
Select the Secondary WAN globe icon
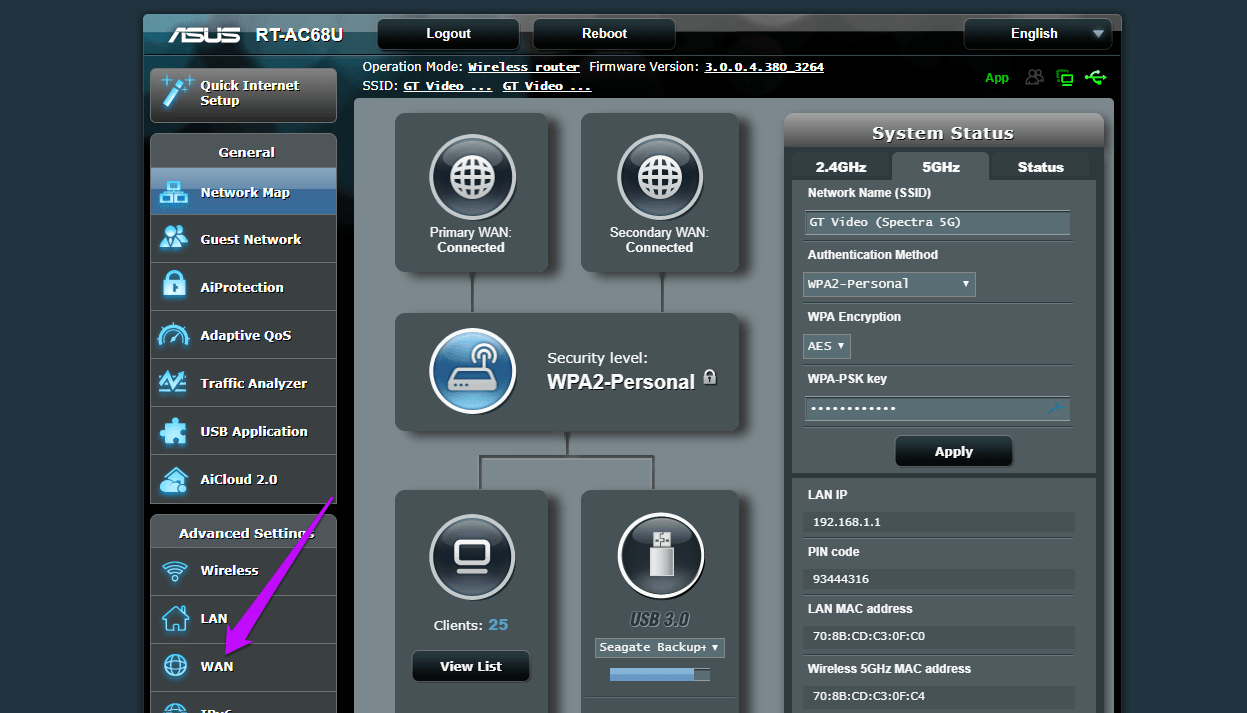(659, 177)
